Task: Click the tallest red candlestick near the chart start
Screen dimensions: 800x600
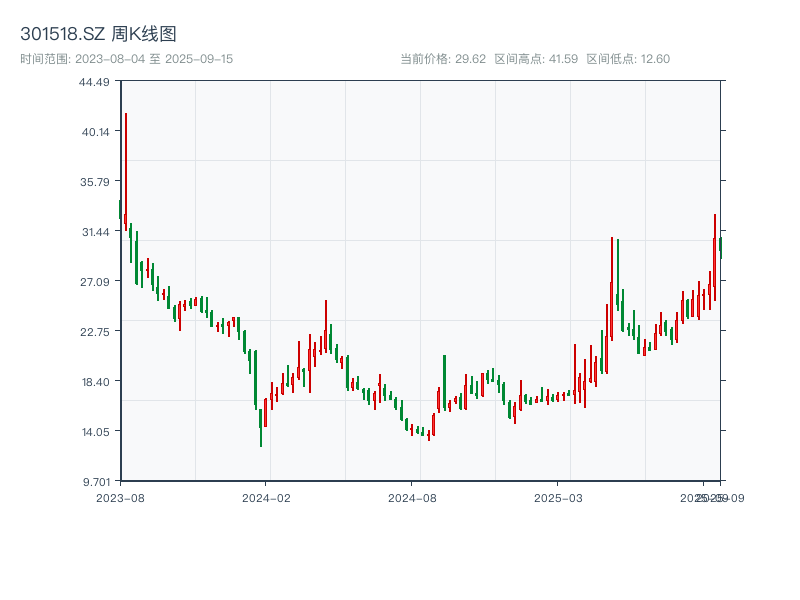Action: (126, 170)
